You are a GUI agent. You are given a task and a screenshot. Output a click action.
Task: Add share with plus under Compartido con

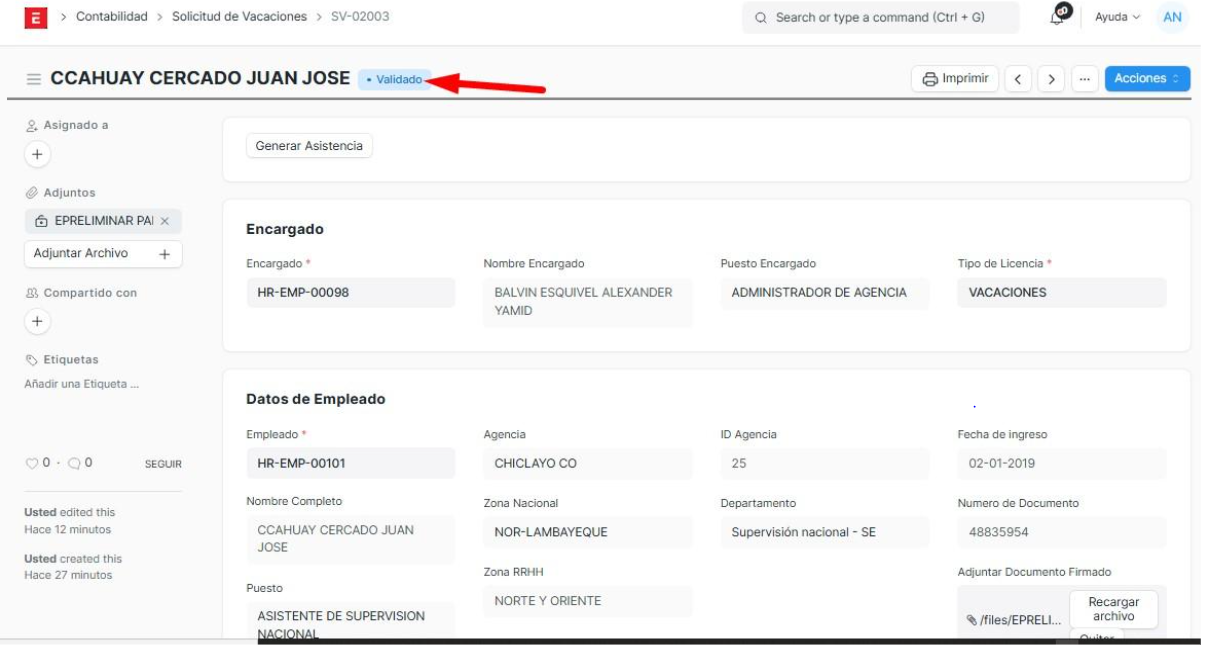point(37,321)
